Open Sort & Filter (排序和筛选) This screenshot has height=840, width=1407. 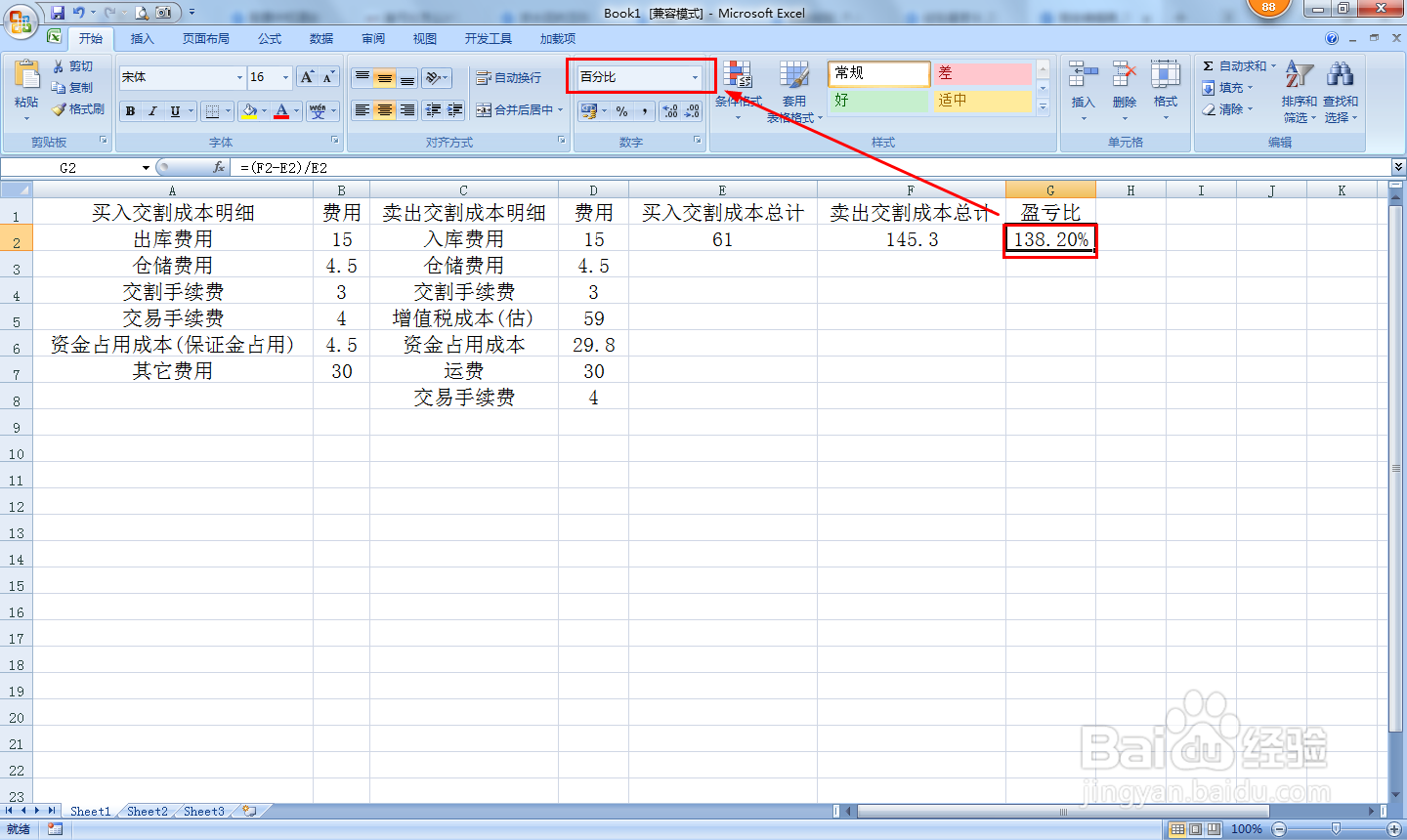coord(1299,92)
